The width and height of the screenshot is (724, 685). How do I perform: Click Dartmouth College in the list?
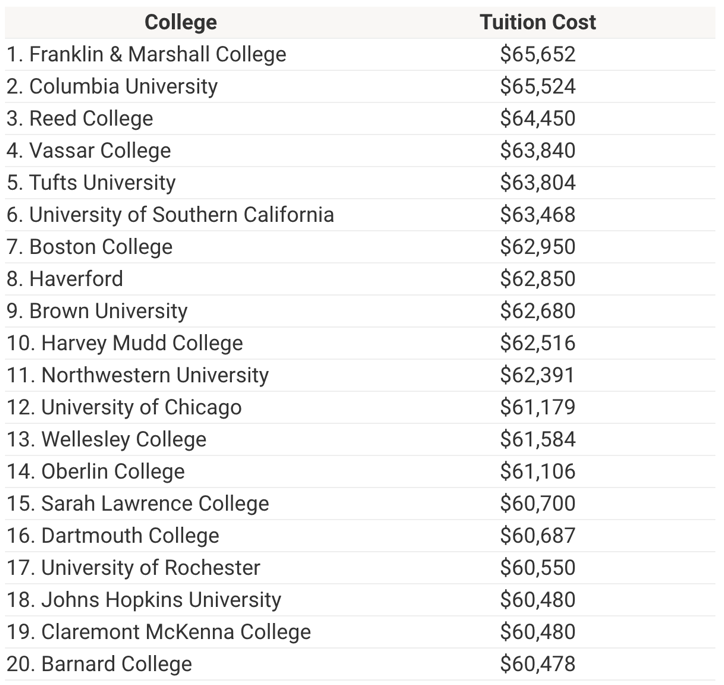[x=112, y=535]
